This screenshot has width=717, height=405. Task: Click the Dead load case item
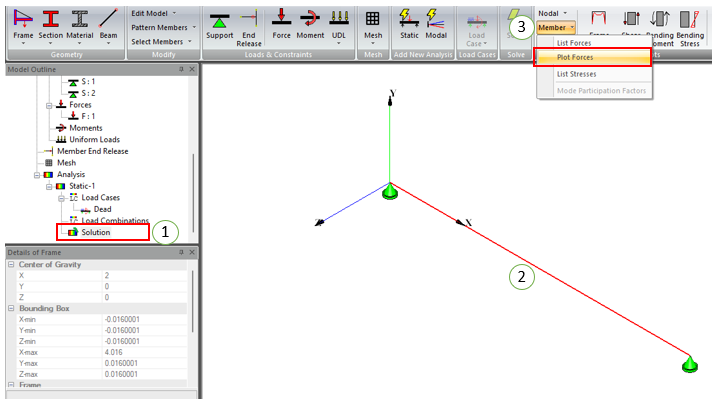point(102,209)
